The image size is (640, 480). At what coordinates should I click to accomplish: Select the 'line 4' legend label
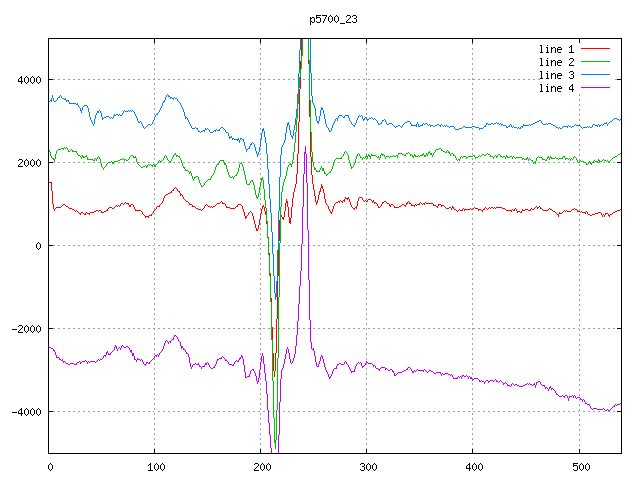556,89
